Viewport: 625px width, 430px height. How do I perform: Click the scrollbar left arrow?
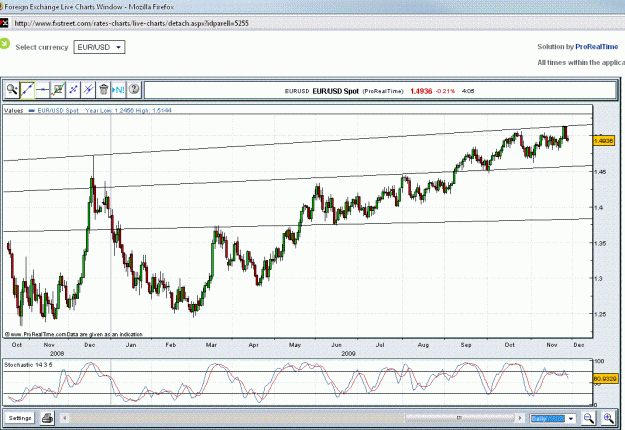coord(65,418)
